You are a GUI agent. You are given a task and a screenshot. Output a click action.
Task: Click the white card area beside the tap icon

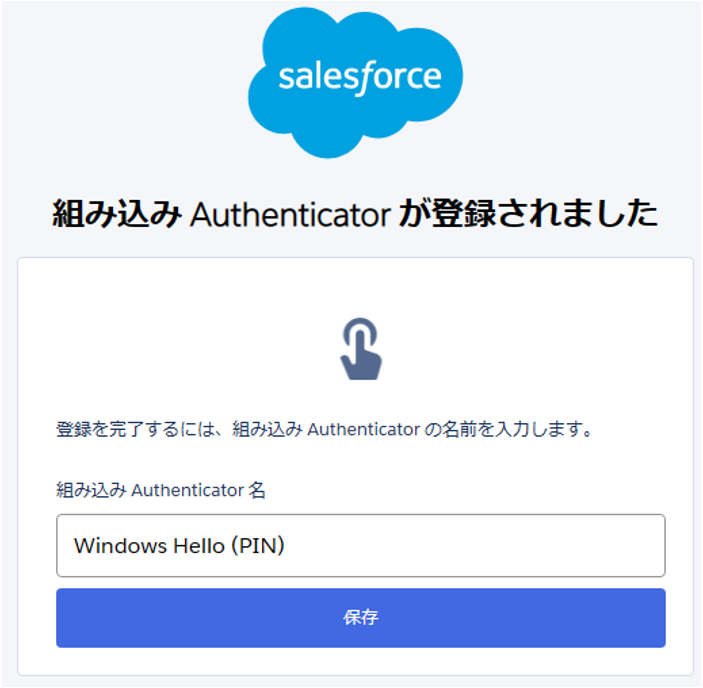pyautogui.click(x=520, y=349)
